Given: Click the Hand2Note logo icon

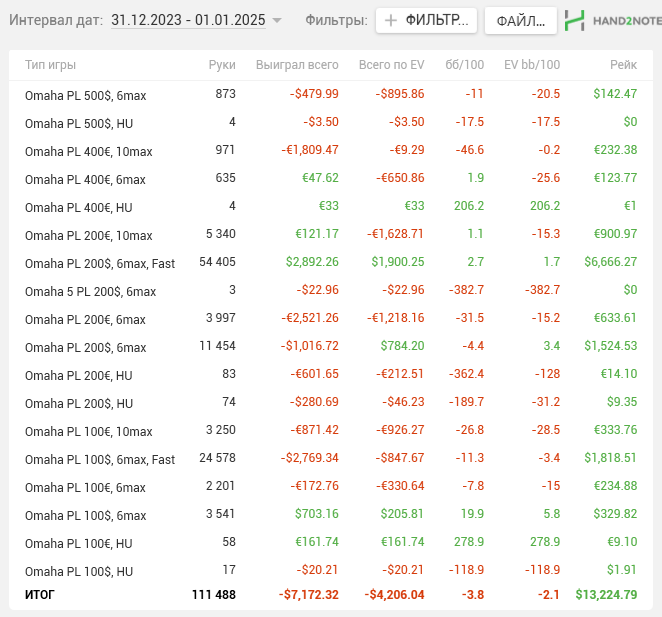Looking at the screenshot, I should point(575,20).
